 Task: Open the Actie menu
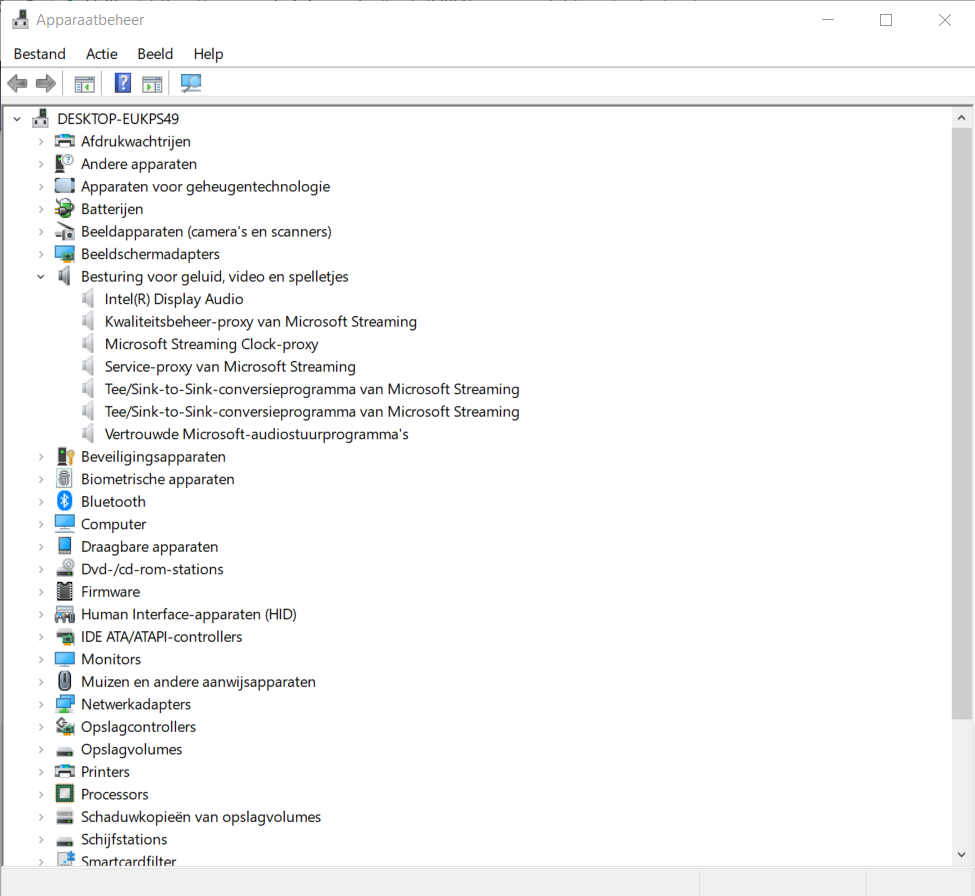click(x=102, y=54)
